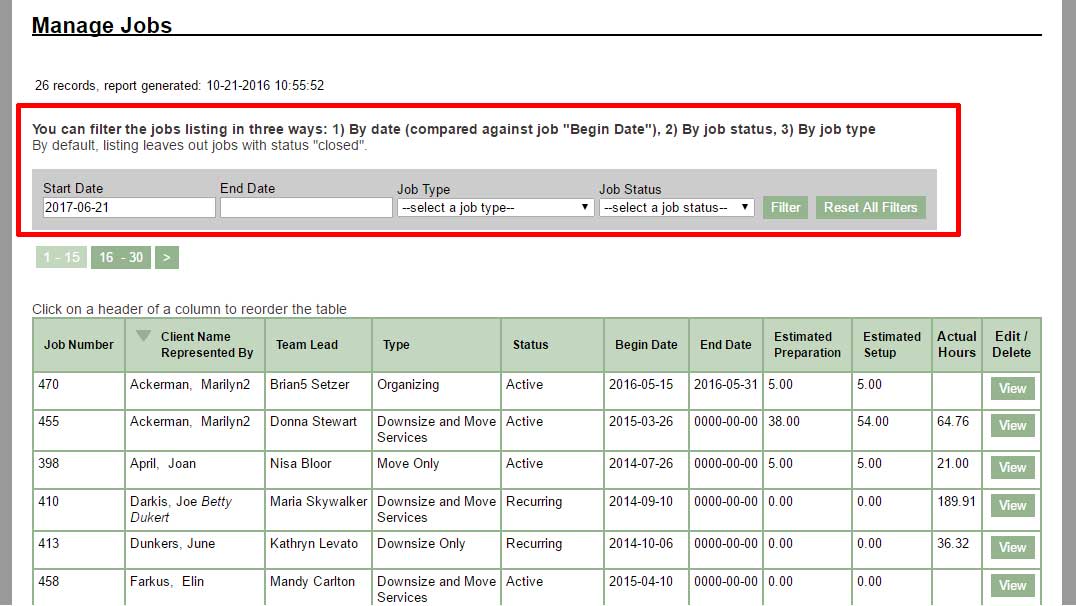Click Reset All Filters button
The height and width of the screenshot is (606, 1076).
pyautogui.click(x=870, y=207)
